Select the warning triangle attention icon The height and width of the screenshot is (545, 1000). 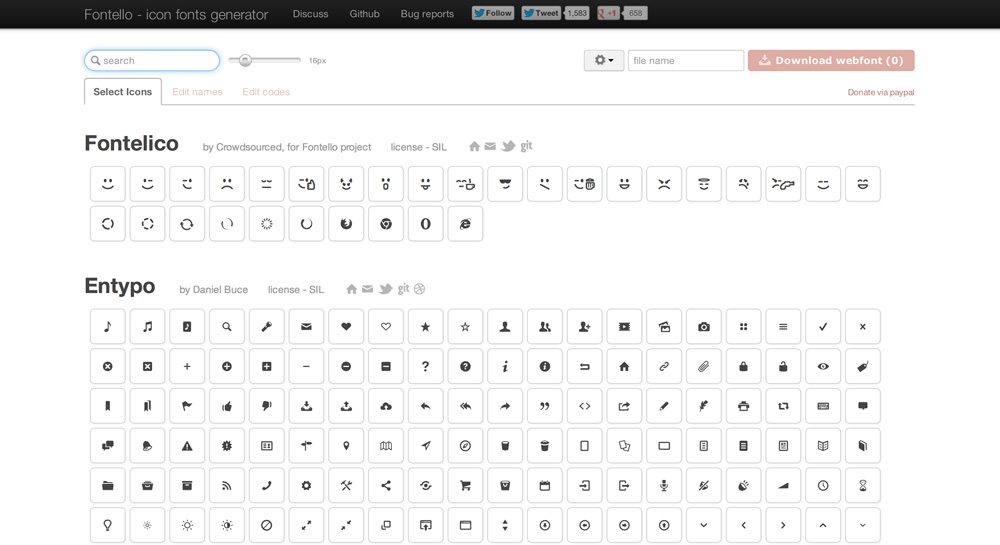187,446
